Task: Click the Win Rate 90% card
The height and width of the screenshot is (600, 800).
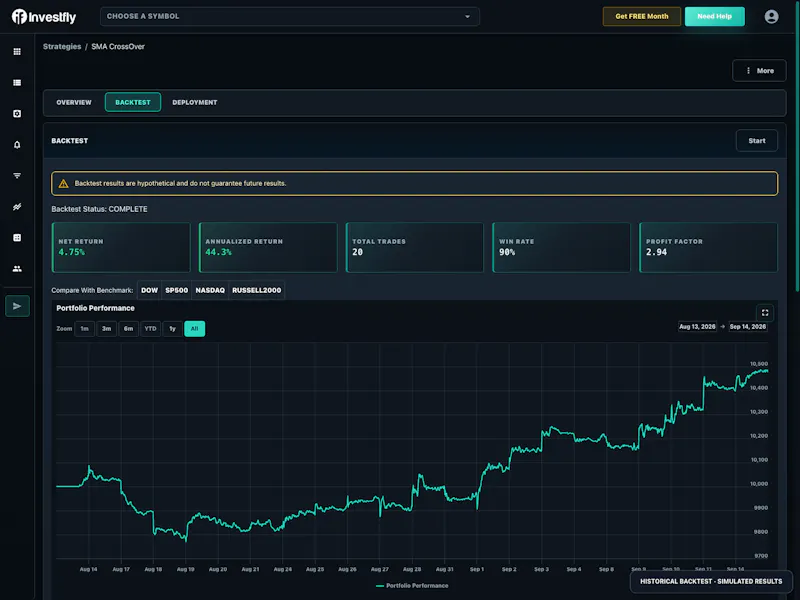Action: pyautogui.click(x=561, y=247)
